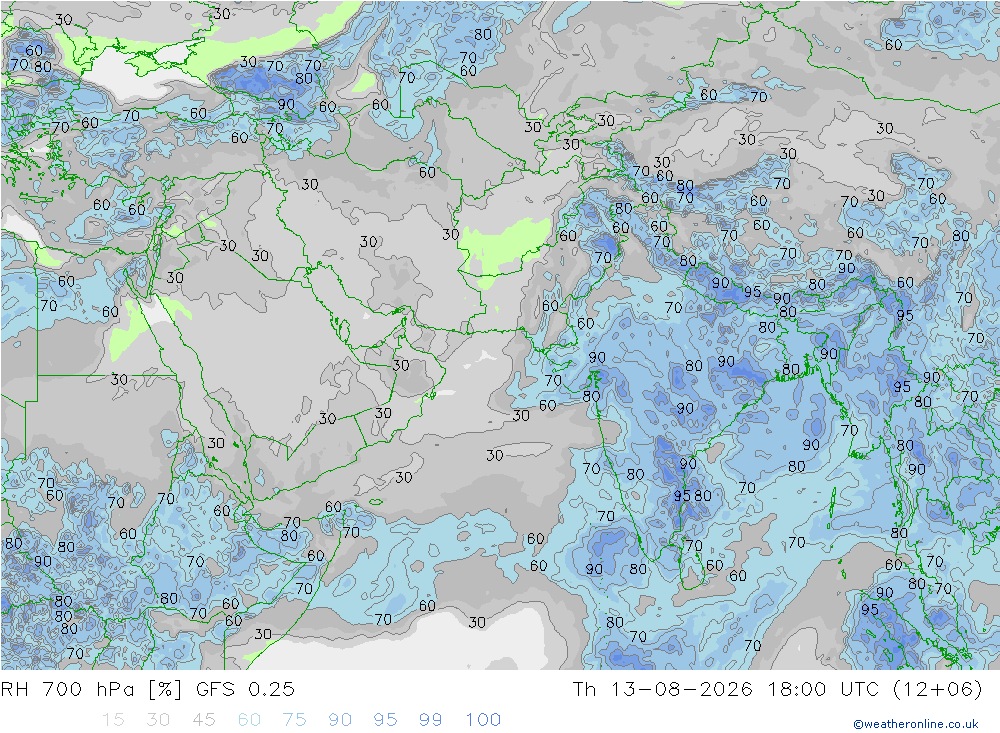
Task: Select legend value 30
Action: 158,720
